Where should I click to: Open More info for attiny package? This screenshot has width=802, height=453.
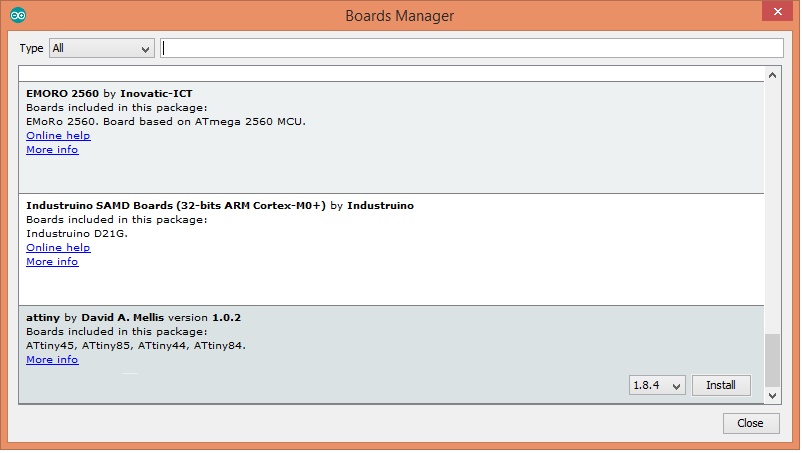click(x=52, y=360)
